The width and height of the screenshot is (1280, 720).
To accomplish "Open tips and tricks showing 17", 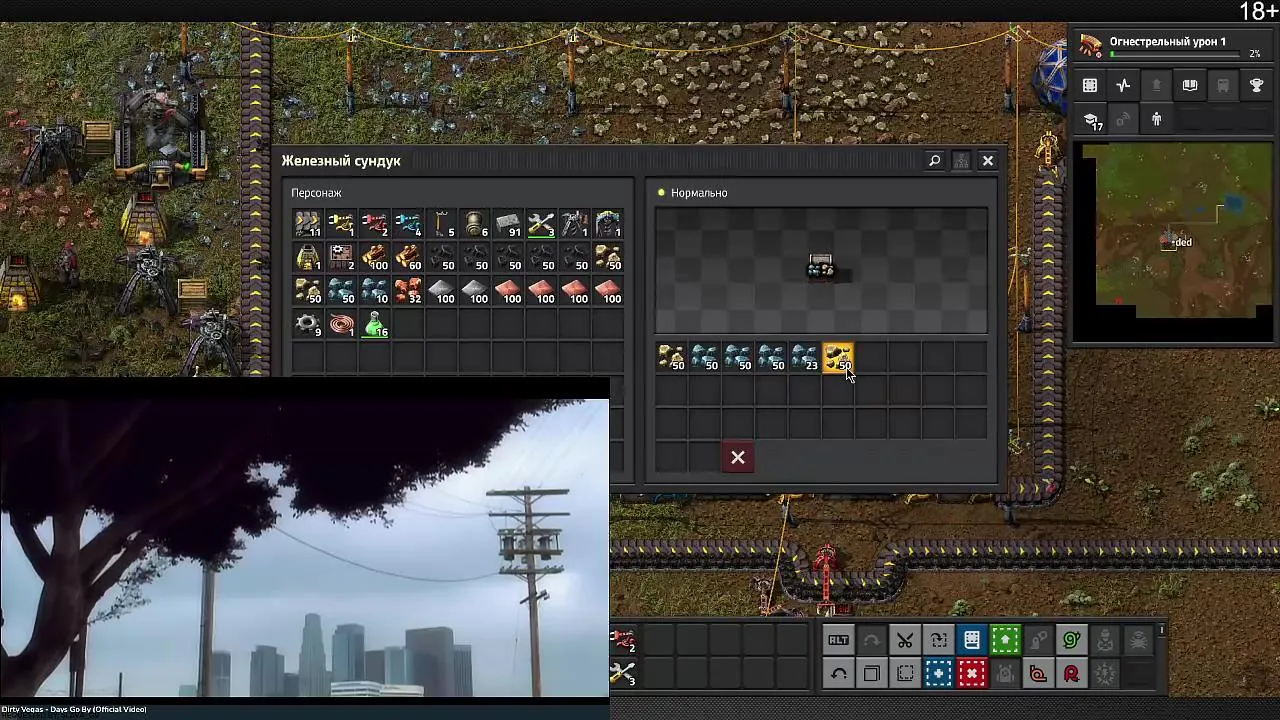I will (1091, 120).
